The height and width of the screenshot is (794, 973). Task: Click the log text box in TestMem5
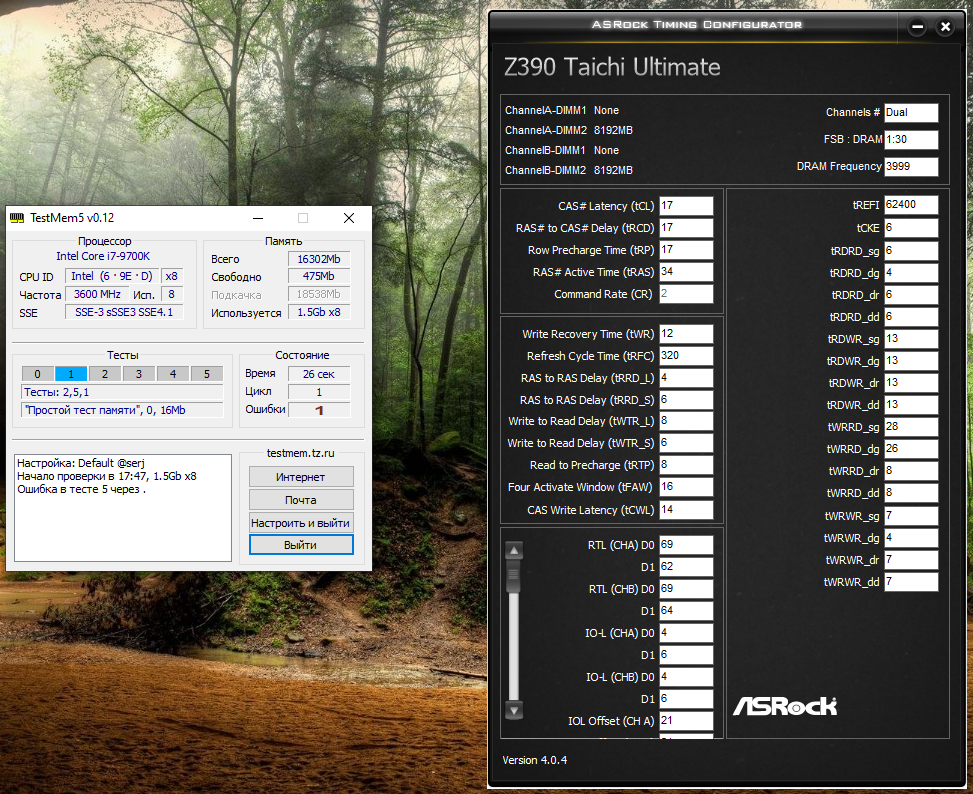[x=123, y=507]
